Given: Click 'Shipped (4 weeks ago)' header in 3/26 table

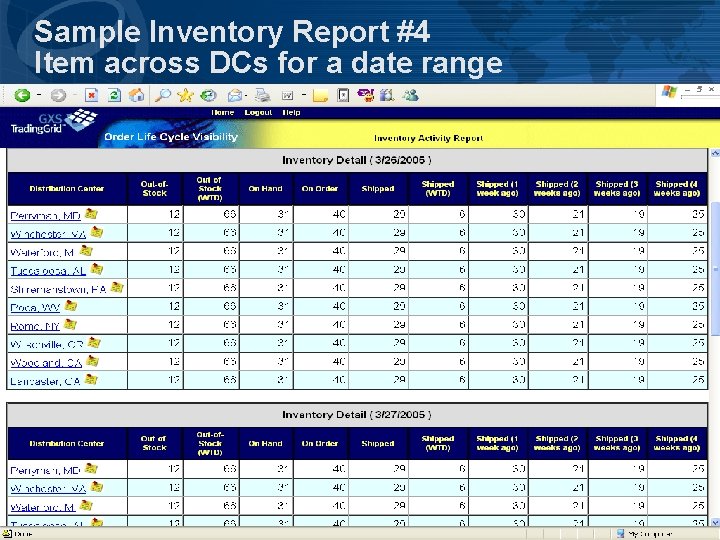Looking at the screenshot, I should [677, 188].
